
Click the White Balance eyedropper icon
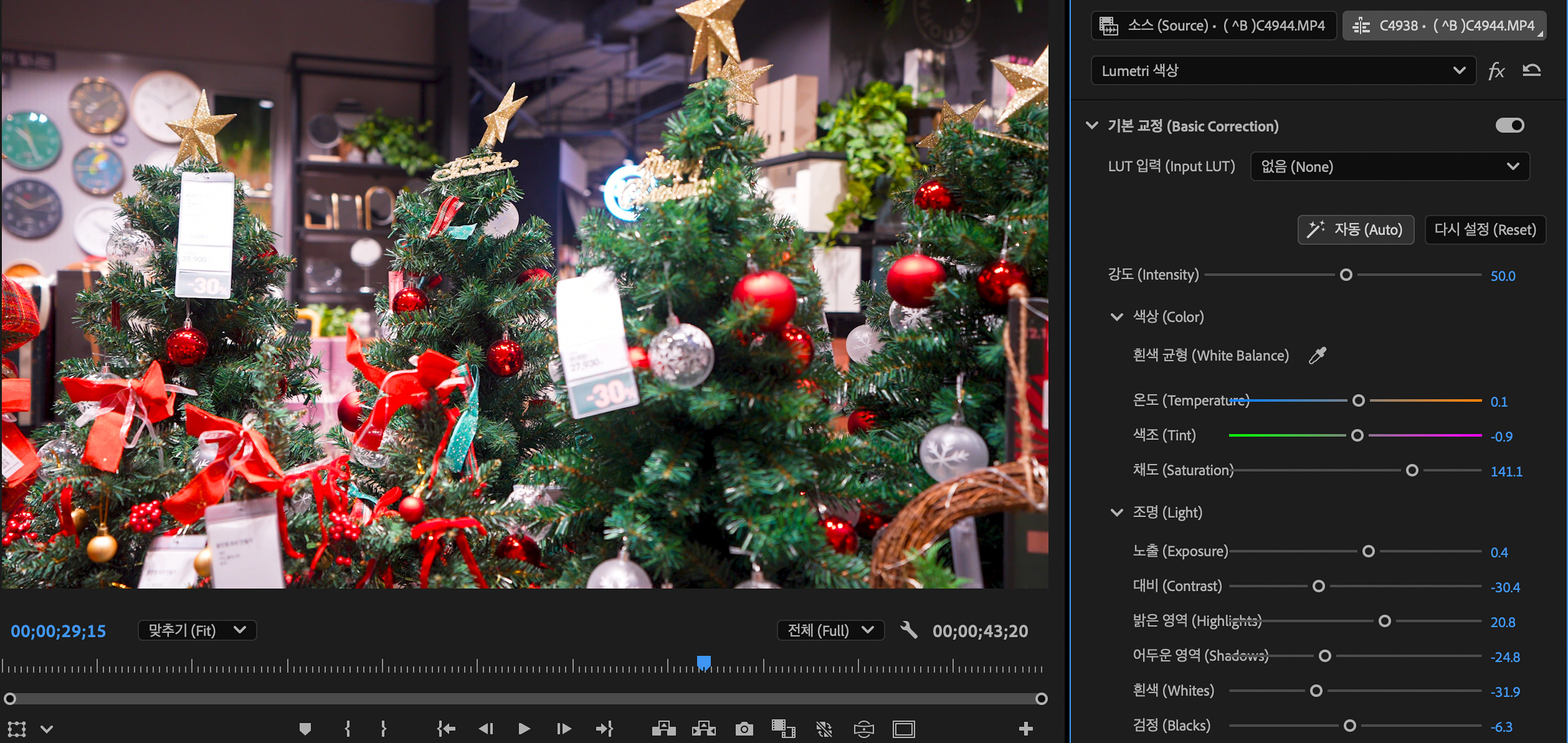1317,355
